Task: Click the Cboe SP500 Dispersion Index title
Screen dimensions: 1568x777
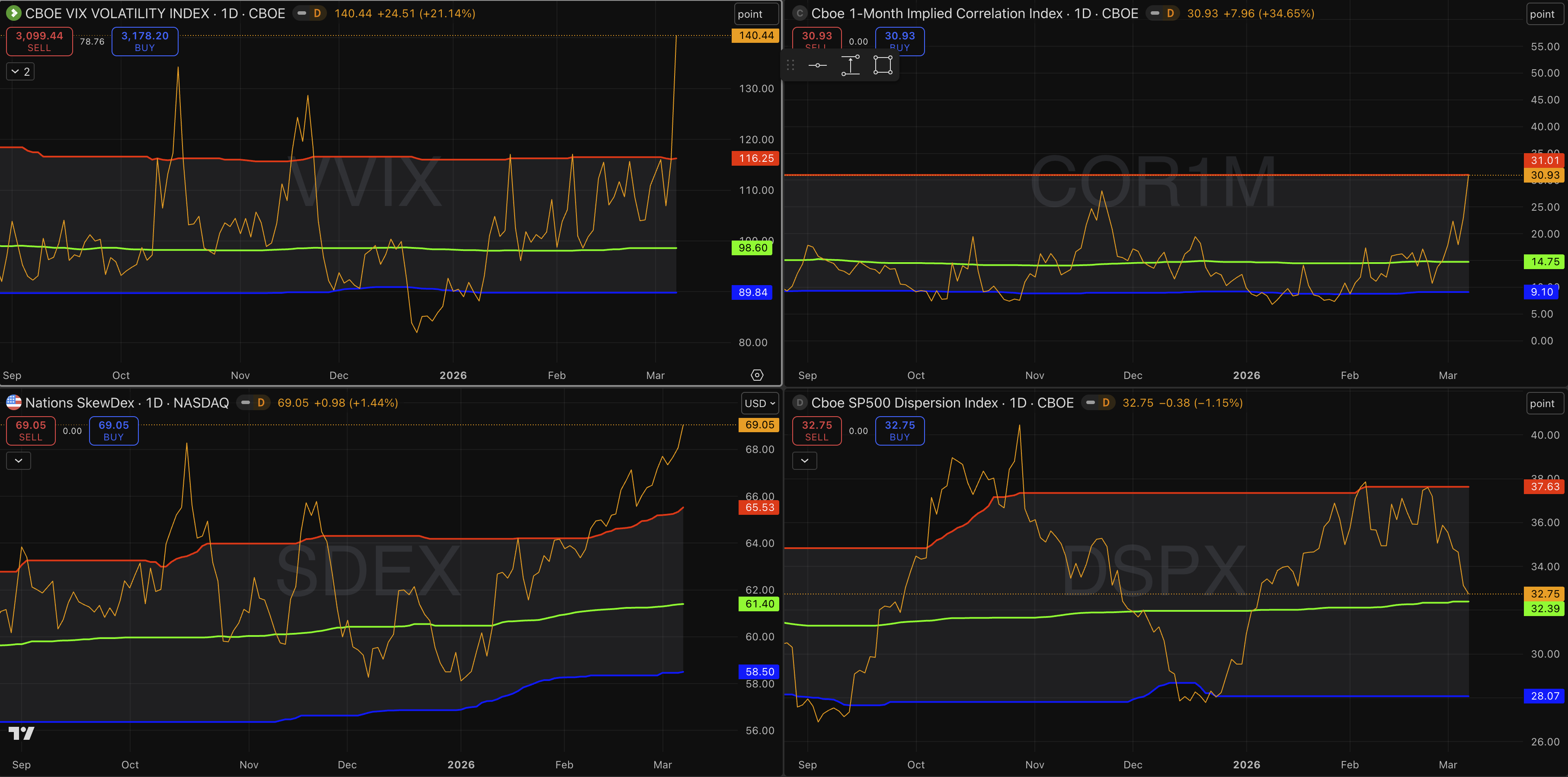Action: point(942,402)
